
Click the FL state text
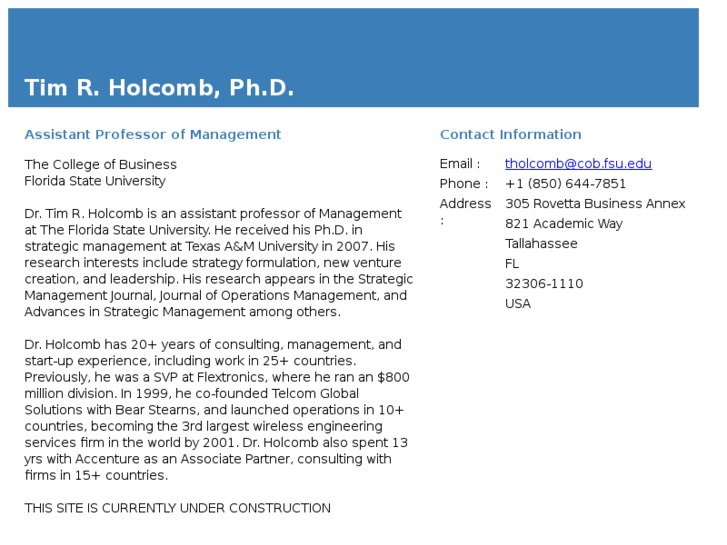(512, 263)
